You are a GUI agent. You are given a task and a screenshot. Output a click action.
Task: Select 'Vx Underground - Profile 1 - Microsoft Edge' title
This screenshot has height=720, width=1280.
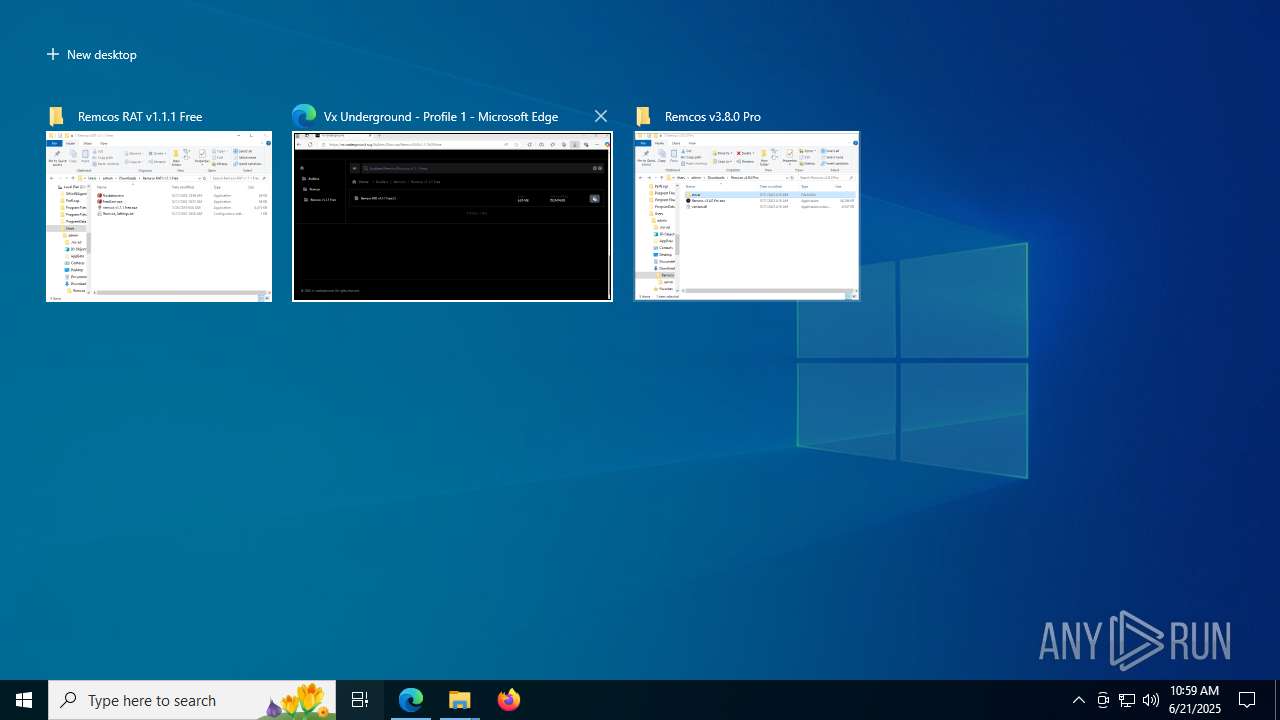pos(441,117)
